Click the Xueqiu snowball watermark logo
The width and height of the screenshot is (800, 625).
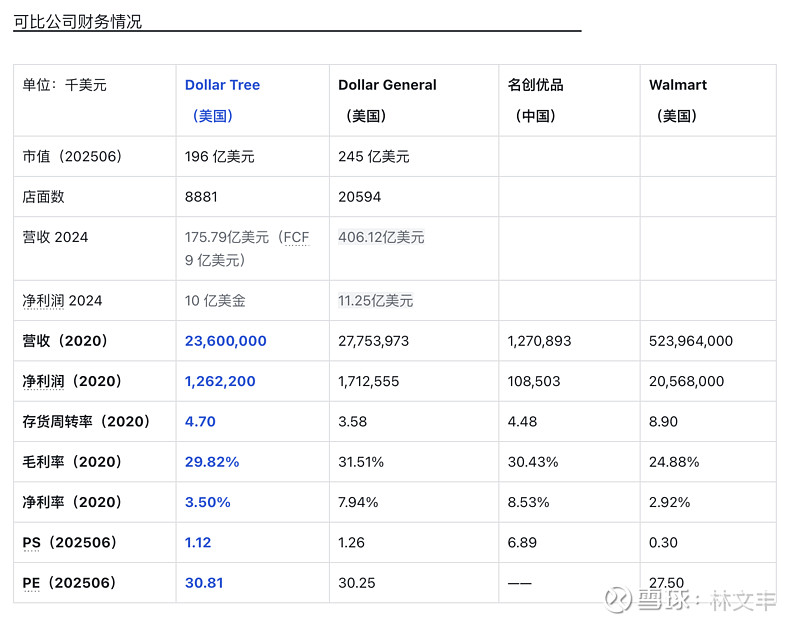coord(618,600)
